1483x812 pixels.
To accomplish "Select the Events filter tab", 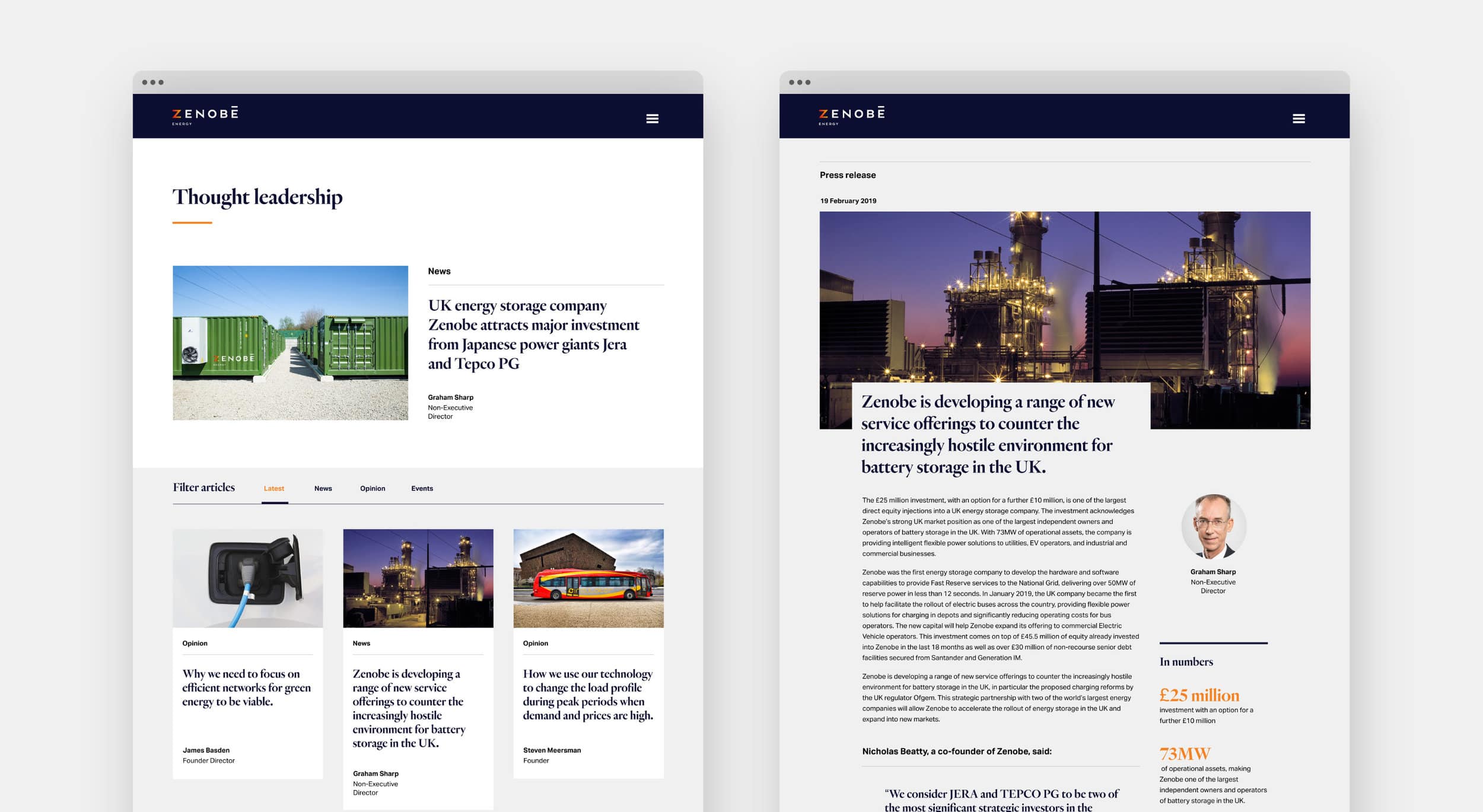I will [422, 489].
